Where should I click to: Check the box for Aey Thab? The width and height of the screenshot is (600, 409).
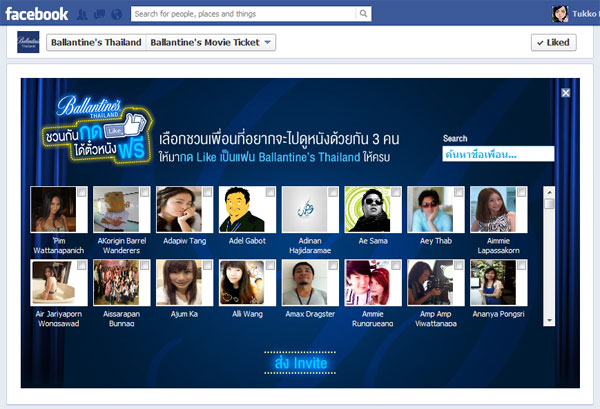(x=458, y=192)
